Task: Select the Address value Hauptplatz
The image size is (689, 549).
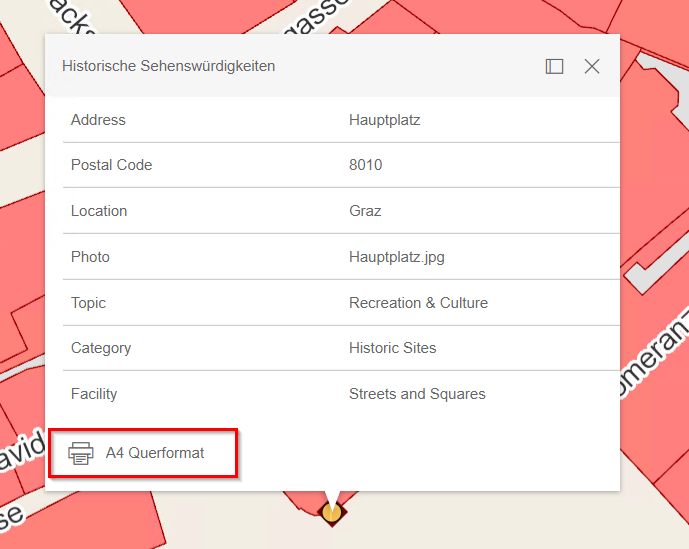Action: [384, 120]
